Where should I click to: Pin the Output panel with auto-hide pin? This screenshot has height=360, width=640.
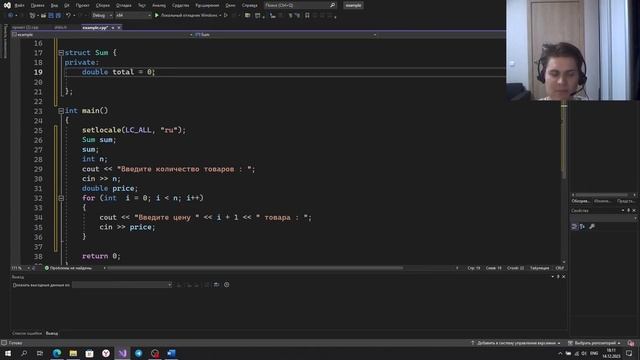pos(558,277)
